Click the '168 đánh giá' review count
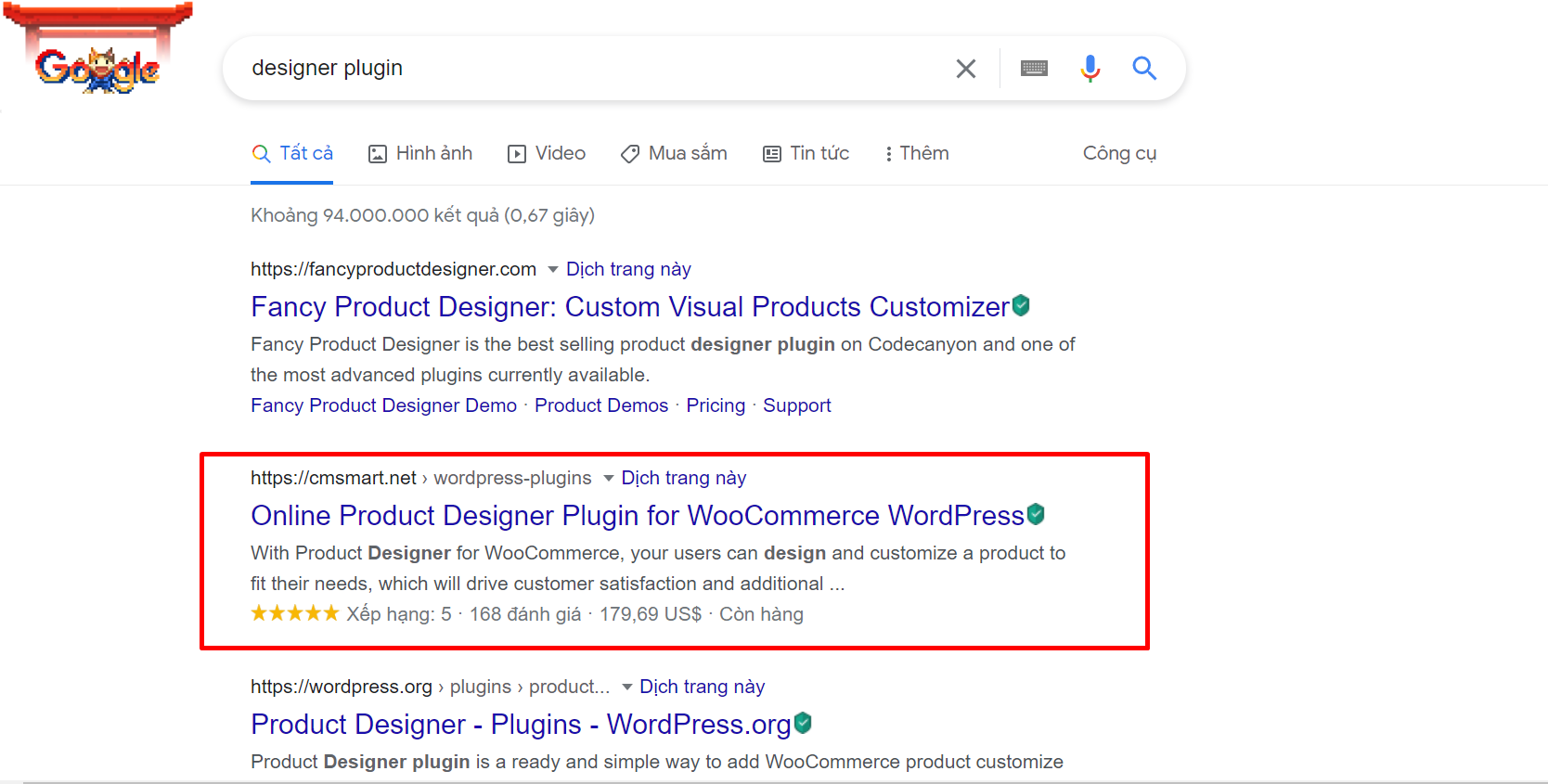The width and height of the screenshot is (1548, 784). click(525, 614)
